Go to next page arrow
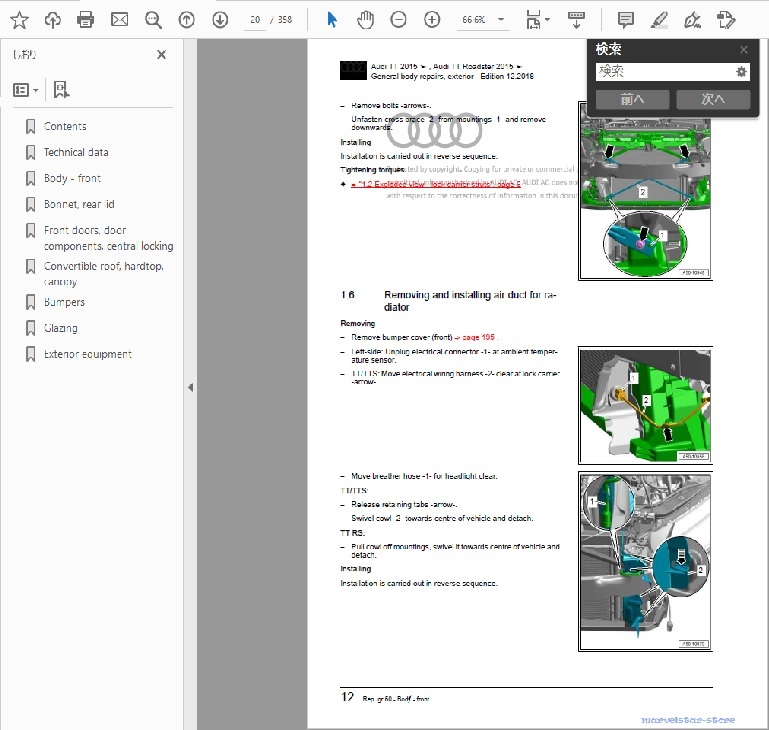This screenshot has width=769, height=730. pos(220,20)
